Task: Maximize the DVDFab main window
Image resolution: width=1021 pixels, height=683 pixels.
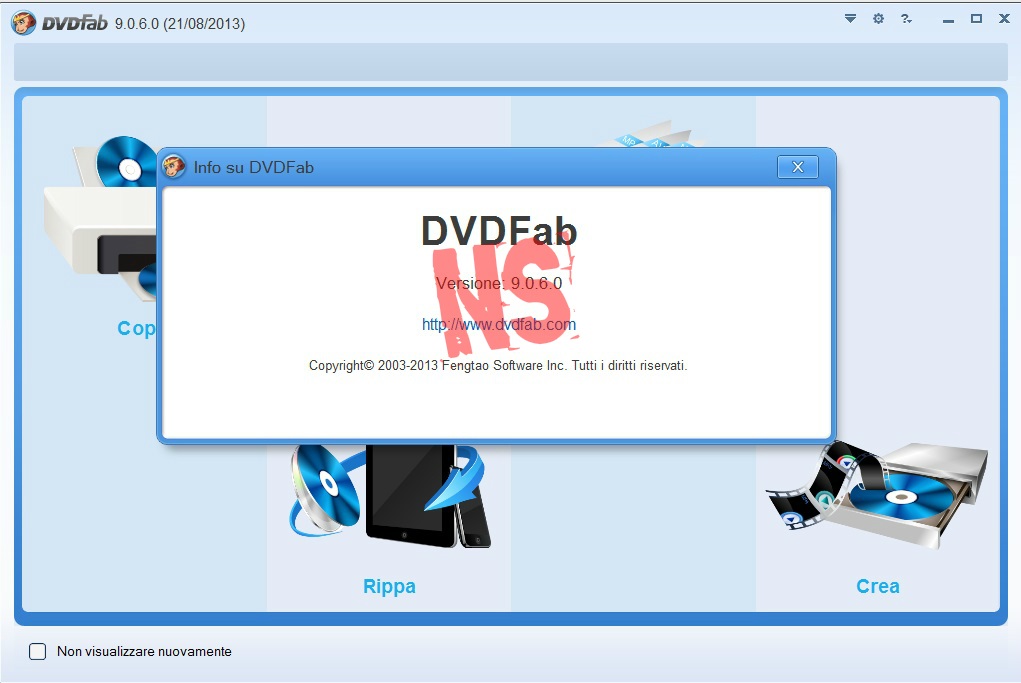Action: tap(976, 19)
